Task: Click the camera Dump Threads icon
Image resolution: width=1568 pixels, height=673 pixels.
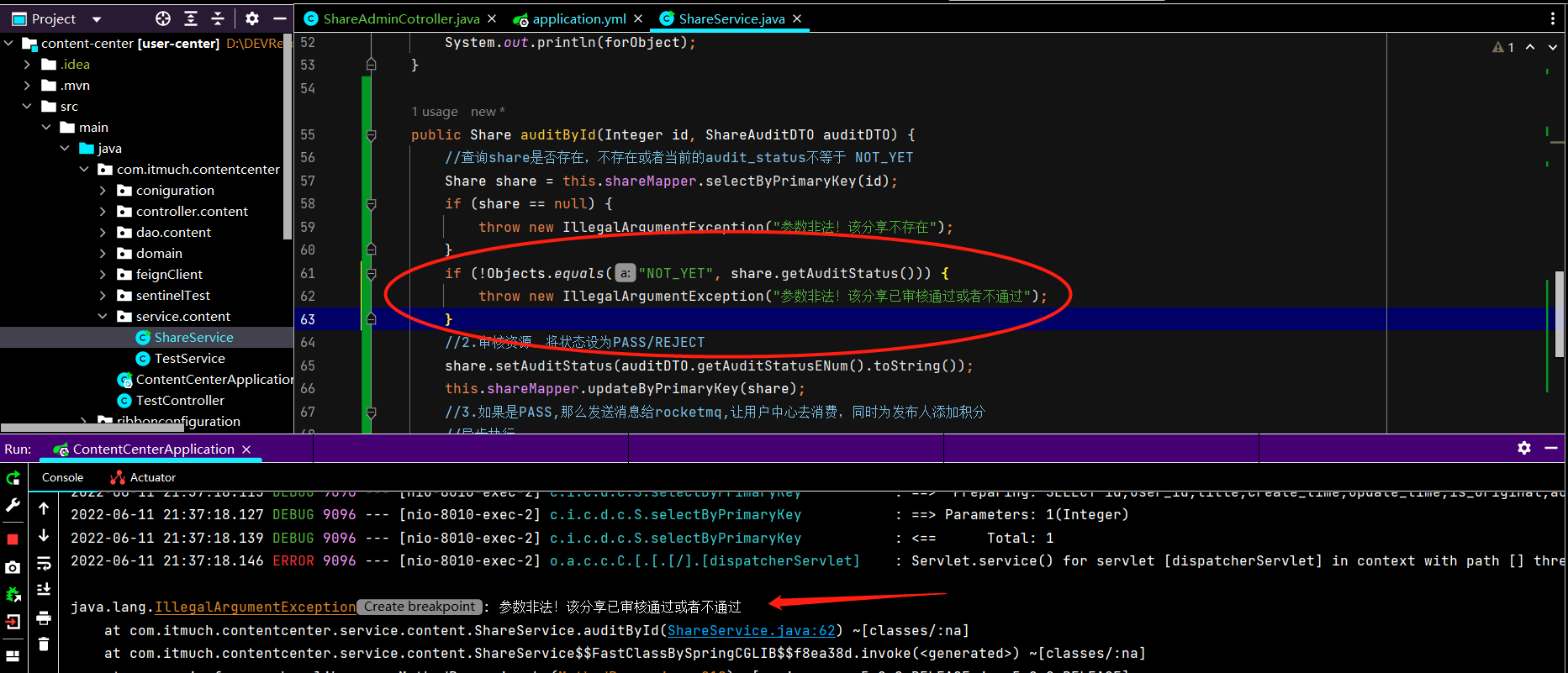Action: point(13,567)
